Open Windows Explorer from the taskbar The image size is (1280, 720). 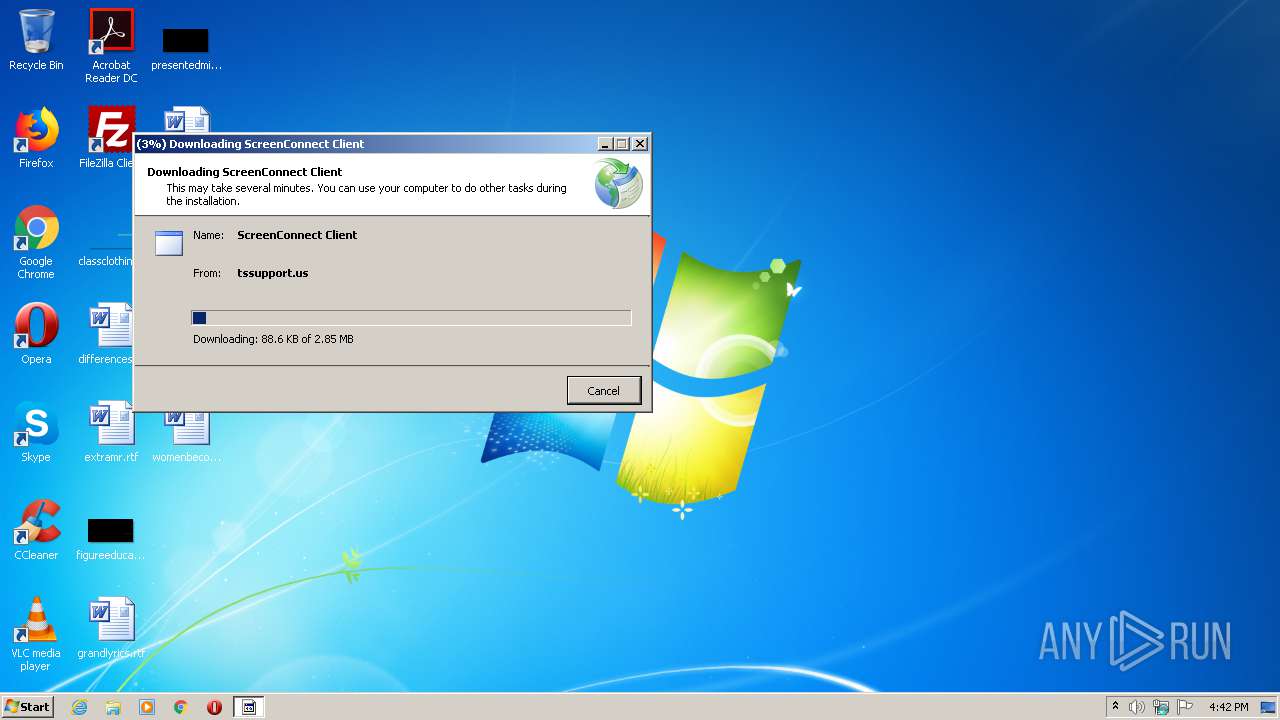pyautogui.click(x=113, y=707)
